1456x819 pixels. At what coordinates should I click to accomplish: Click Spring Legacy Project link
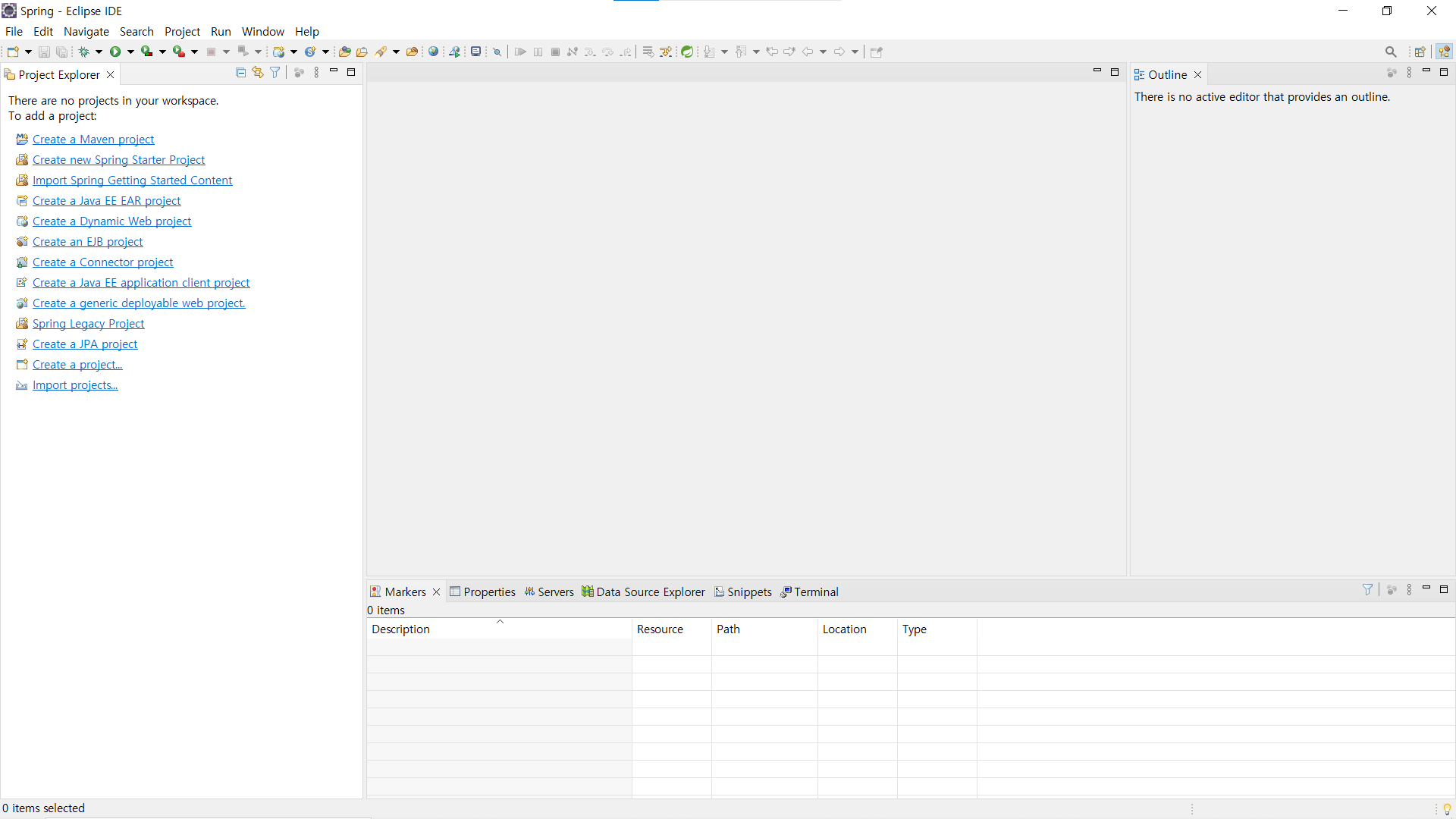pos(88,324)
